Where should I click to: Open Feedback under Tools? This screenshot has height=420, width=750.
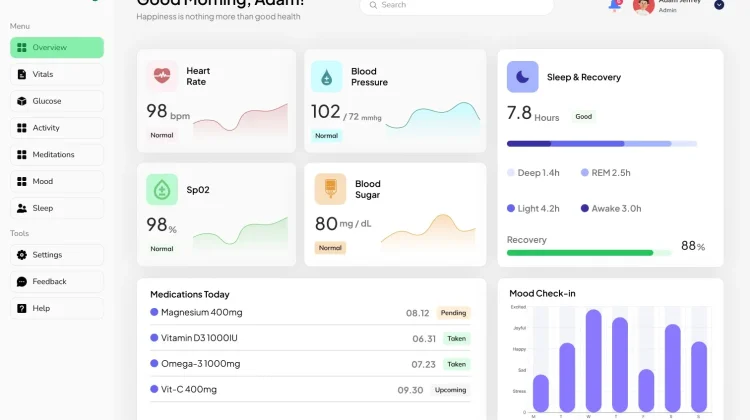(x=57, y=281)
